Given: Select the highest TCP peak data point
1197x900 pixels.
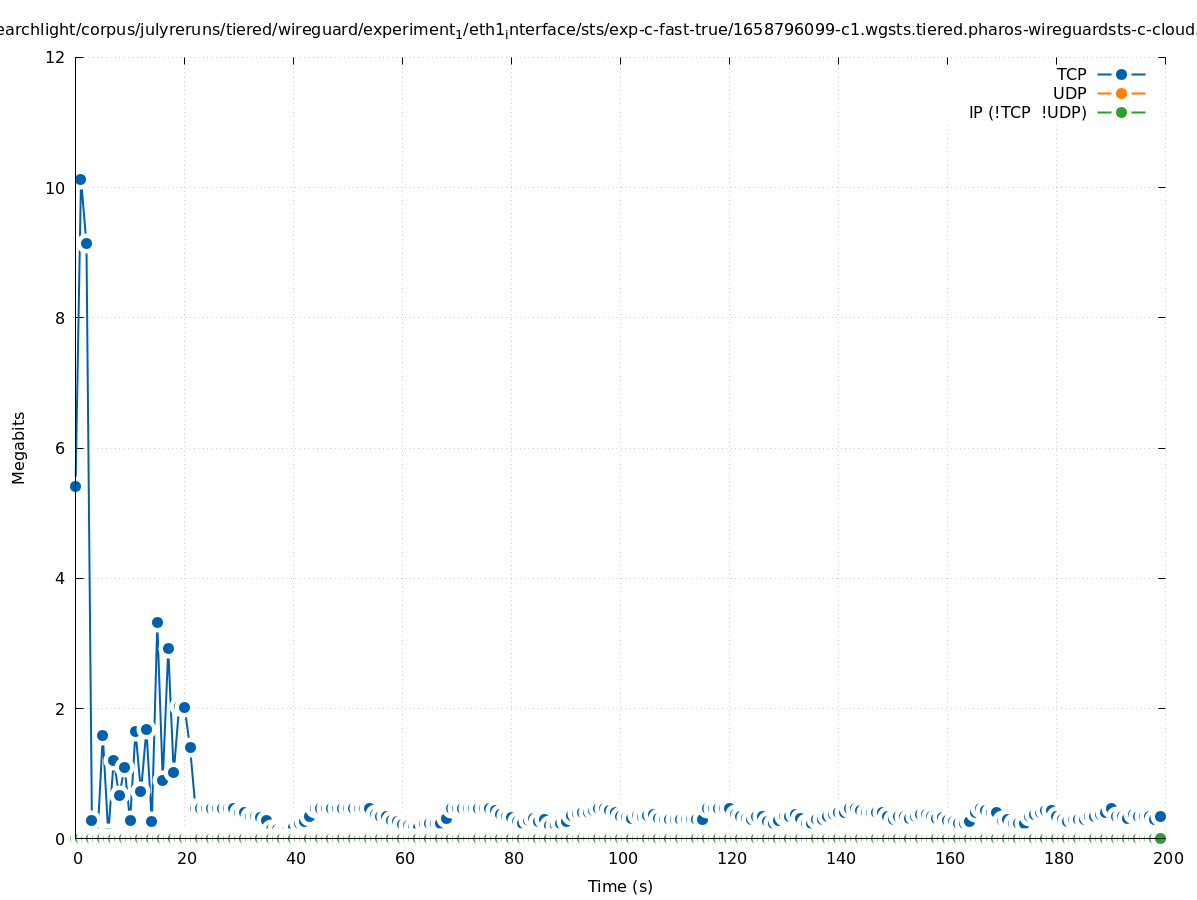Looking at the screenshot, I should click(x=80, y=180).
